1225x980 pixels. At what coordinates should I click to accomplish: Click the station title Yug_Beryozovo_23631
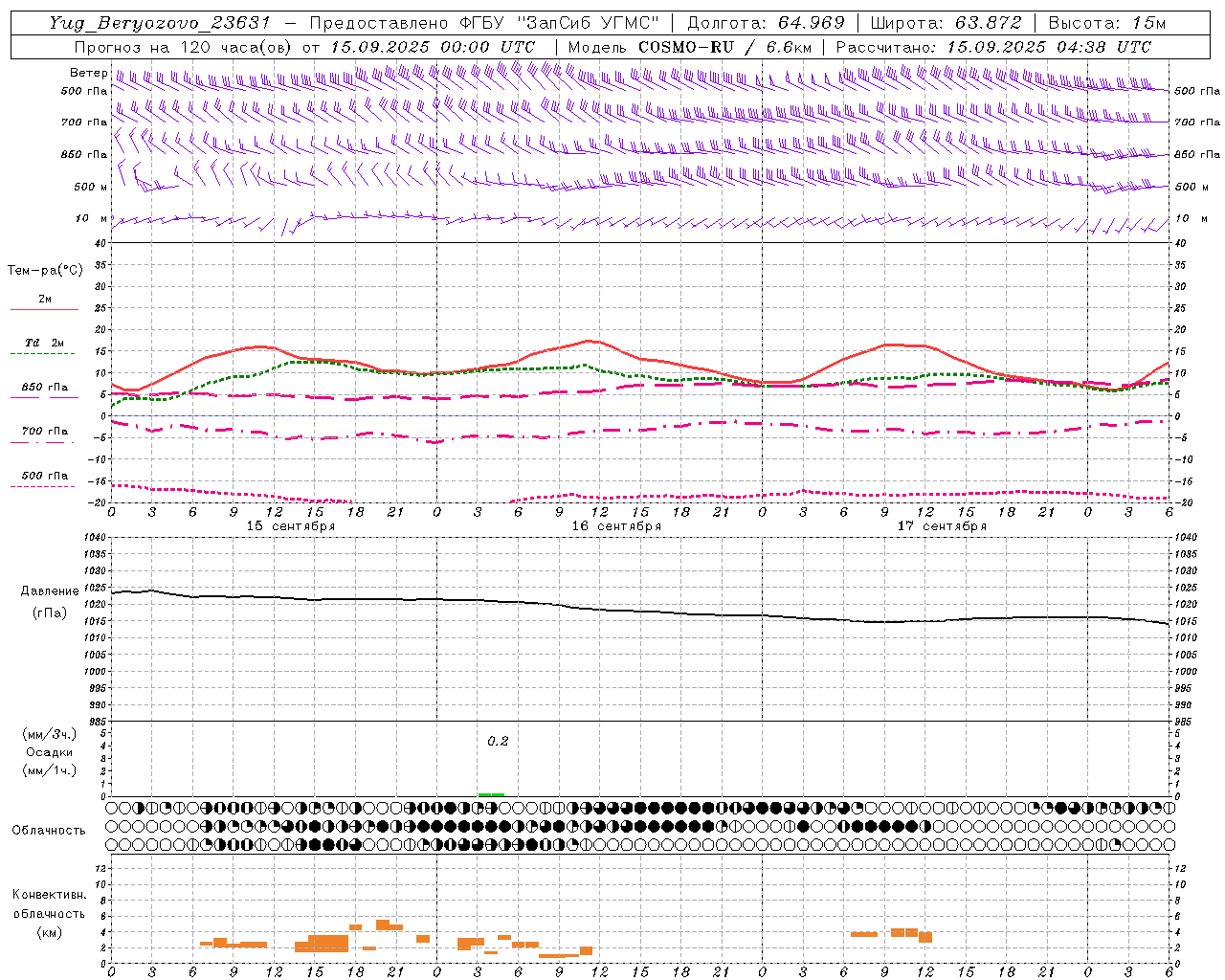coord(160,23)
